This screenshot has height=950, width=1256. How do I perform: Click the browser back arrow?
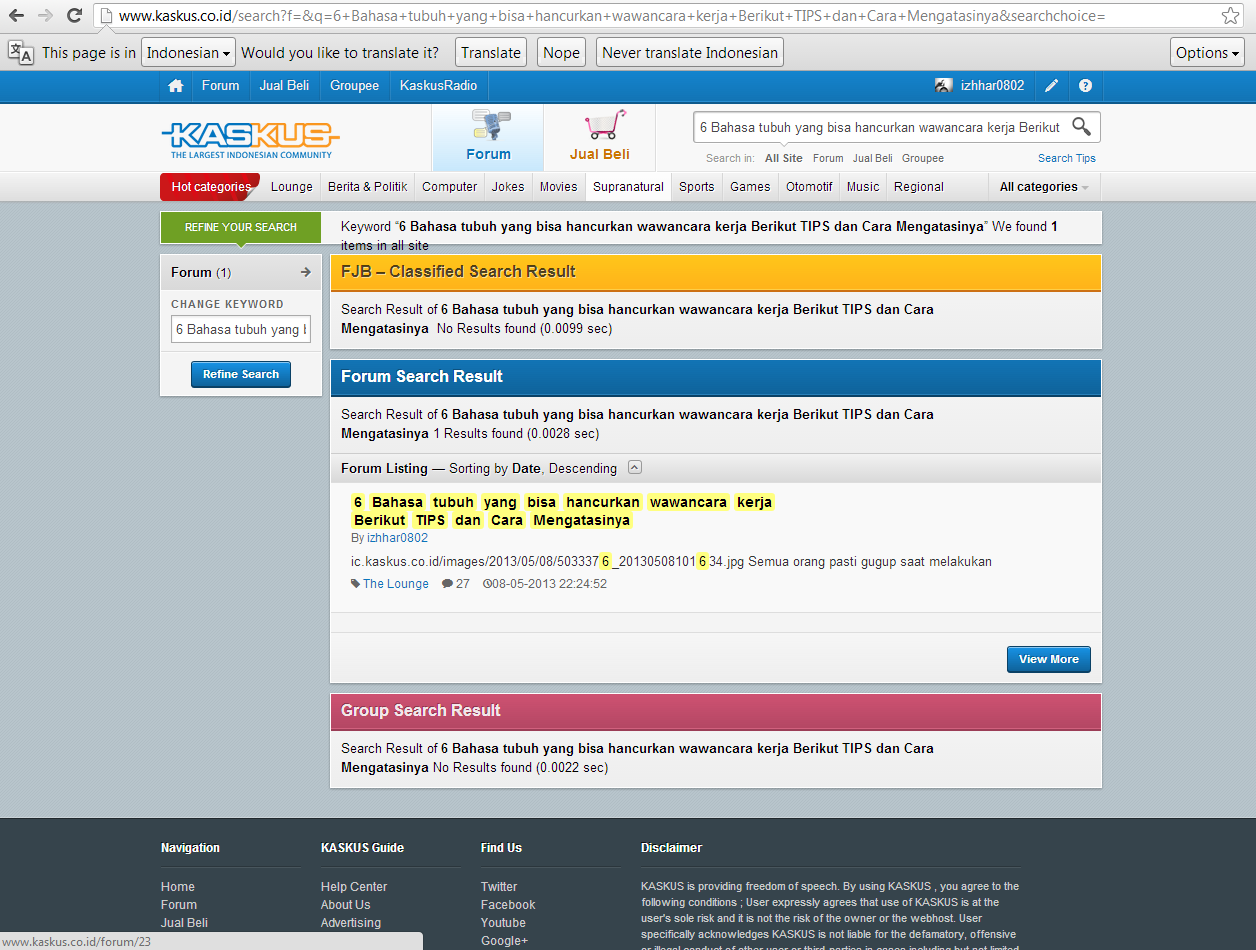click(16, 16)
